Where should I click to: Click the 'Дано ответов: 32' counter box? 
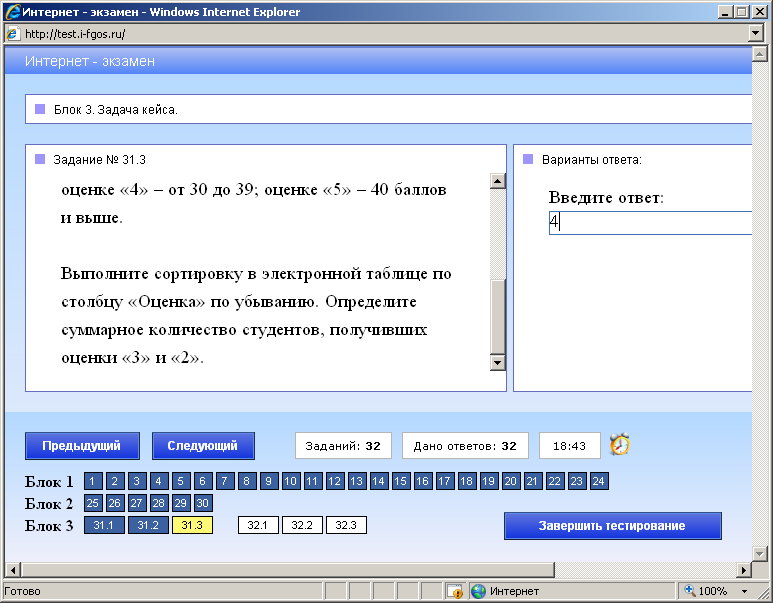click(x=465, y=446)
